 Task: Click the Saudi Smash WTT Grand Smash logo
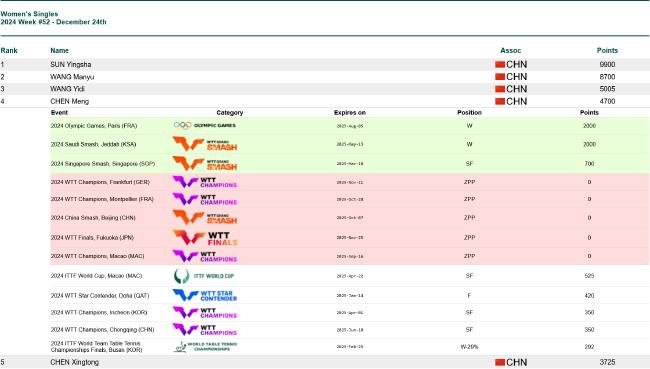pos(204,144)
